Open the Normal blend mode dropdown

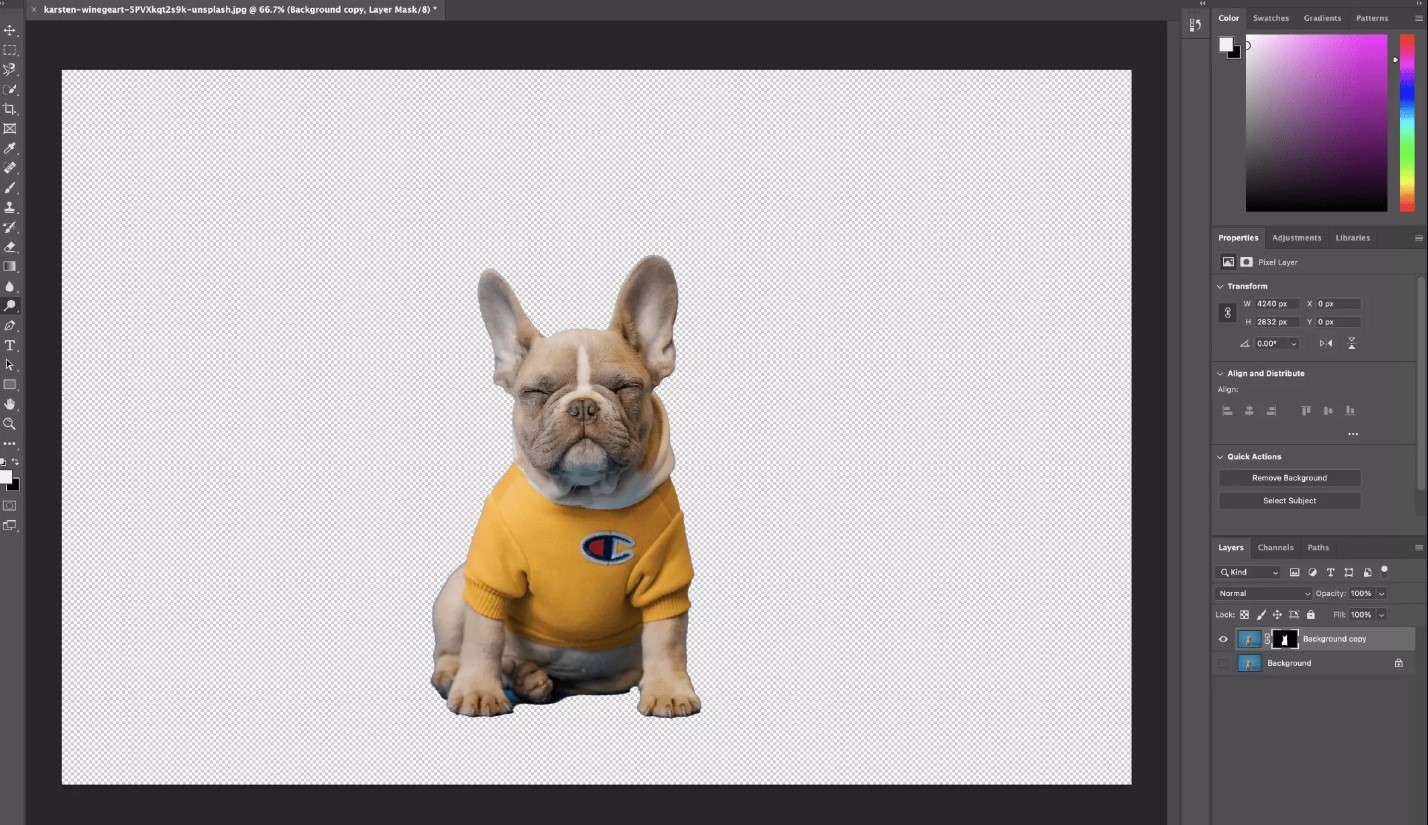[1264, 593]
